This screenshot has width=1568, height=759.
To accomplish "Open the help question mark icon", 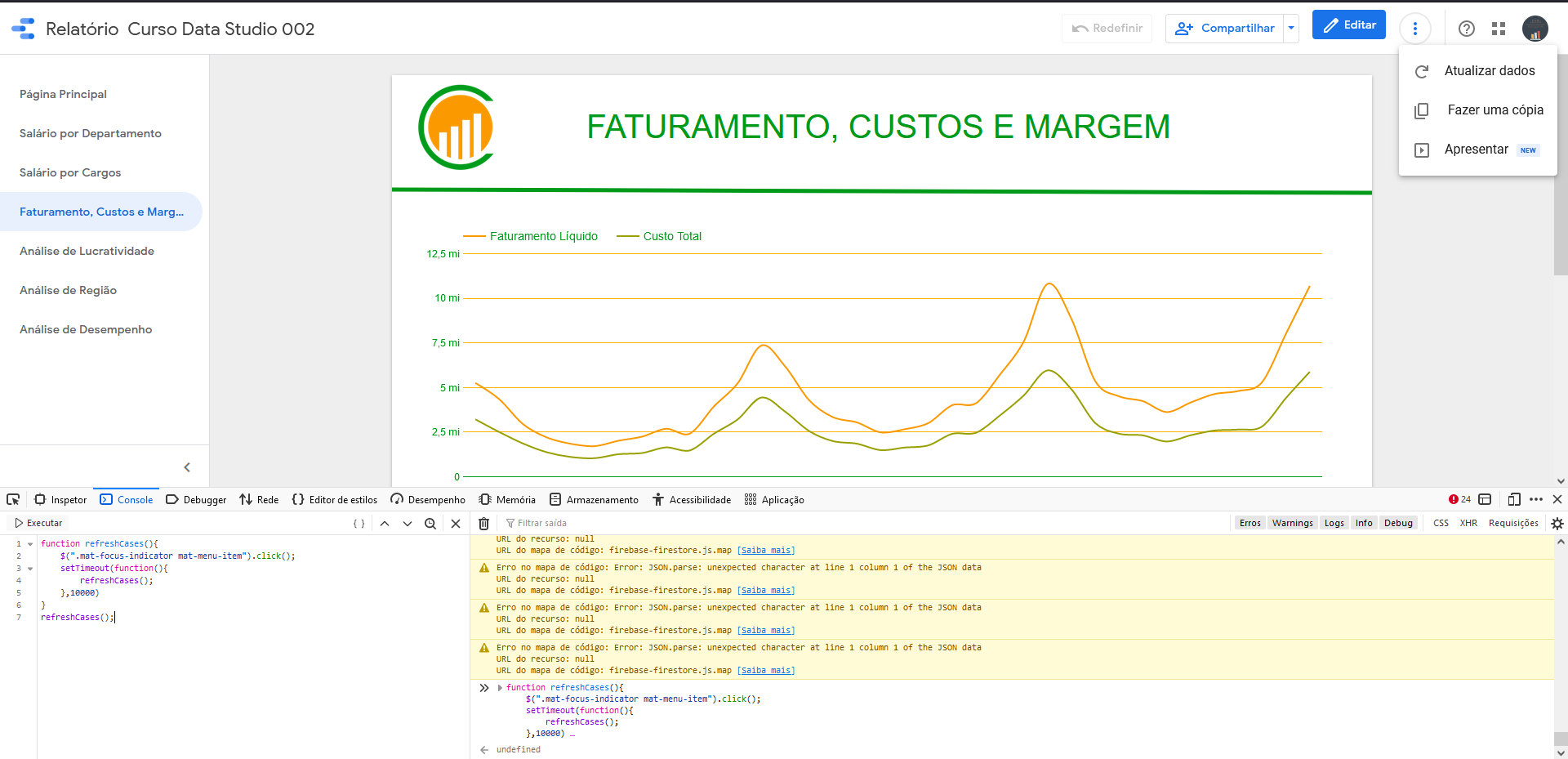I will (1467, 29).
